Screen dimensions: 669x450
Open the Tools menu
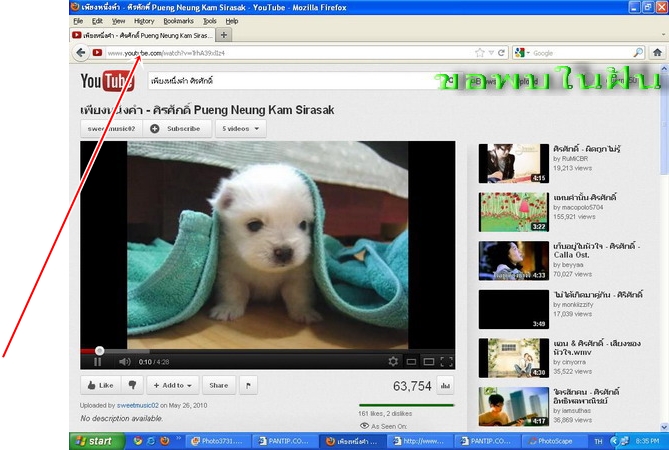click(209, 21)
